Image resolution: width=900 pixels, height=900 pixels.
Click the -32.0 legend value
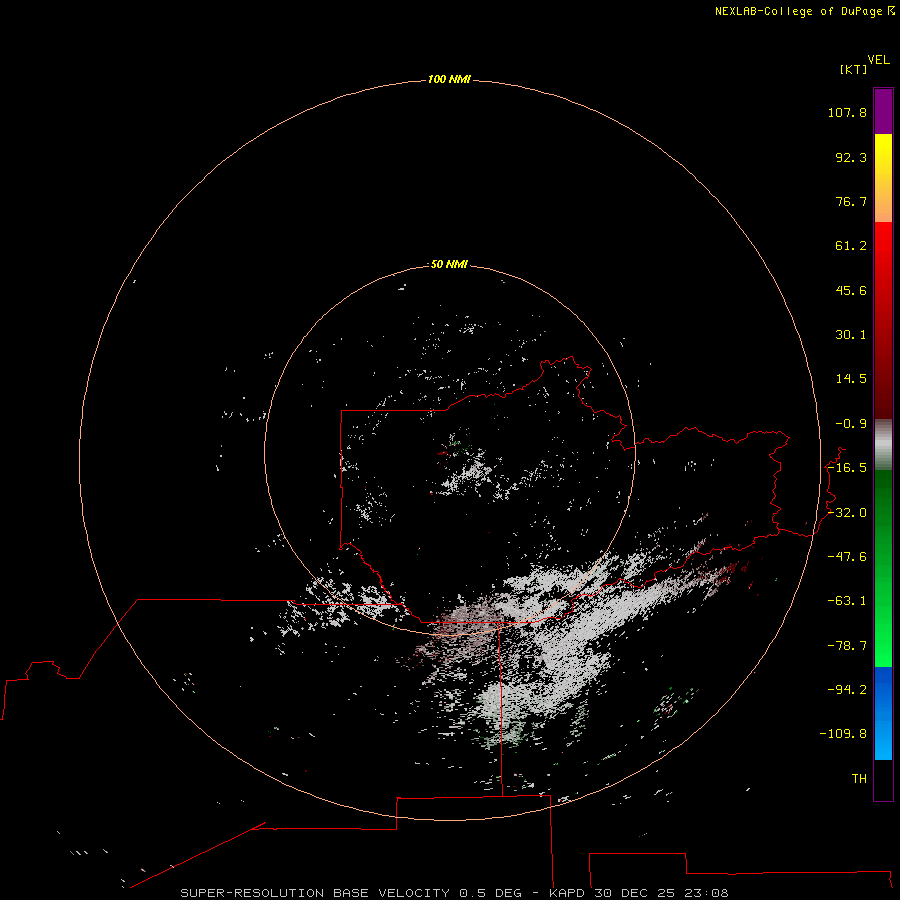[x=847, y=513]
